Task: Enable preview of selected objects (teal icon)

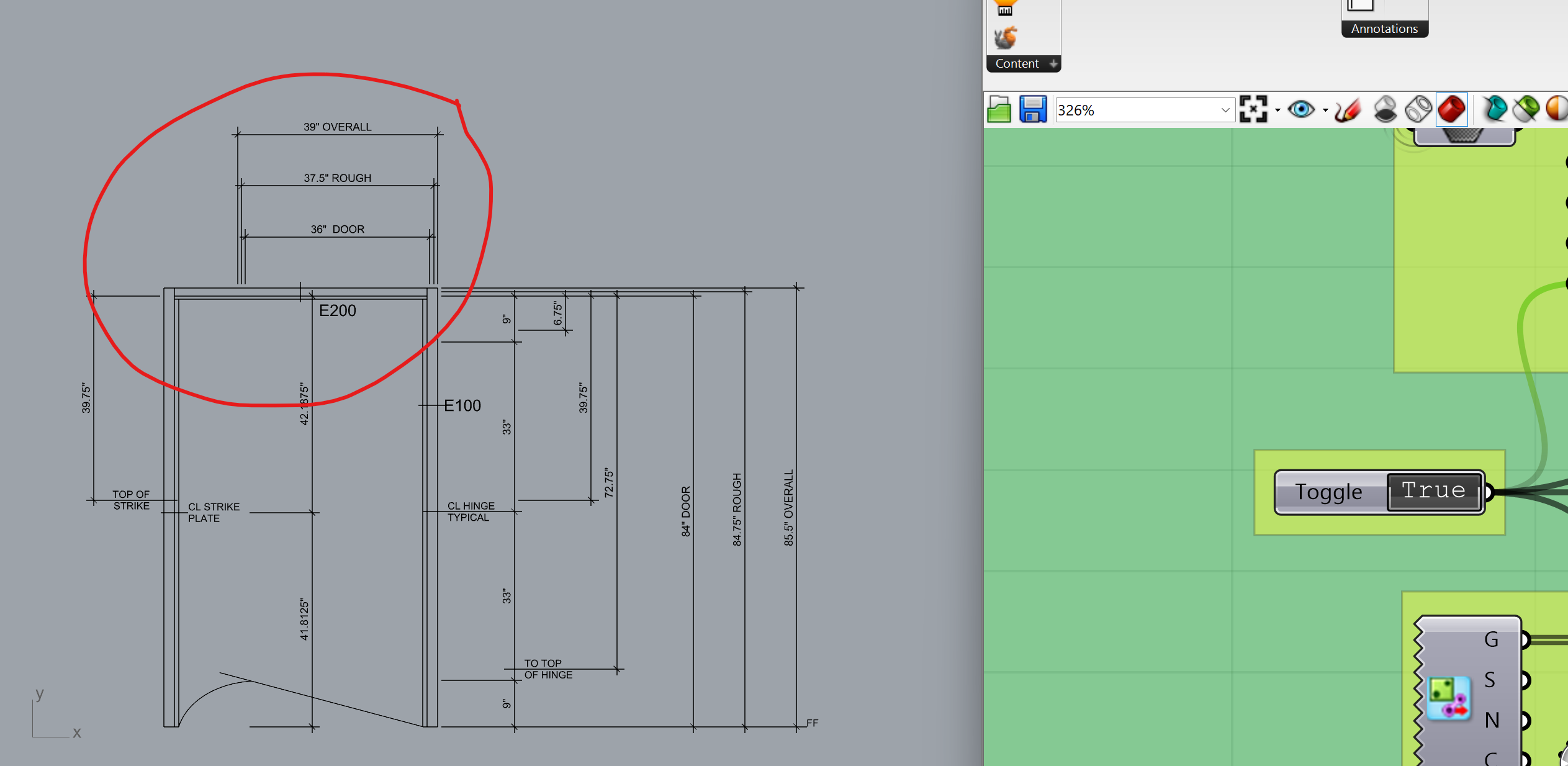Action: coord(1495,109)
